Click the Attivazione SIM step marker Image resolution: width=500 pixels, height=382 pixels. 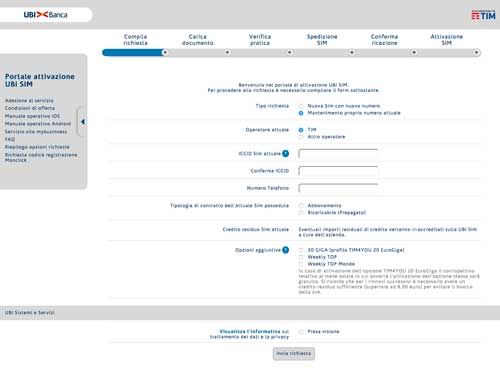pyautogui.click(x=476, y=52)
